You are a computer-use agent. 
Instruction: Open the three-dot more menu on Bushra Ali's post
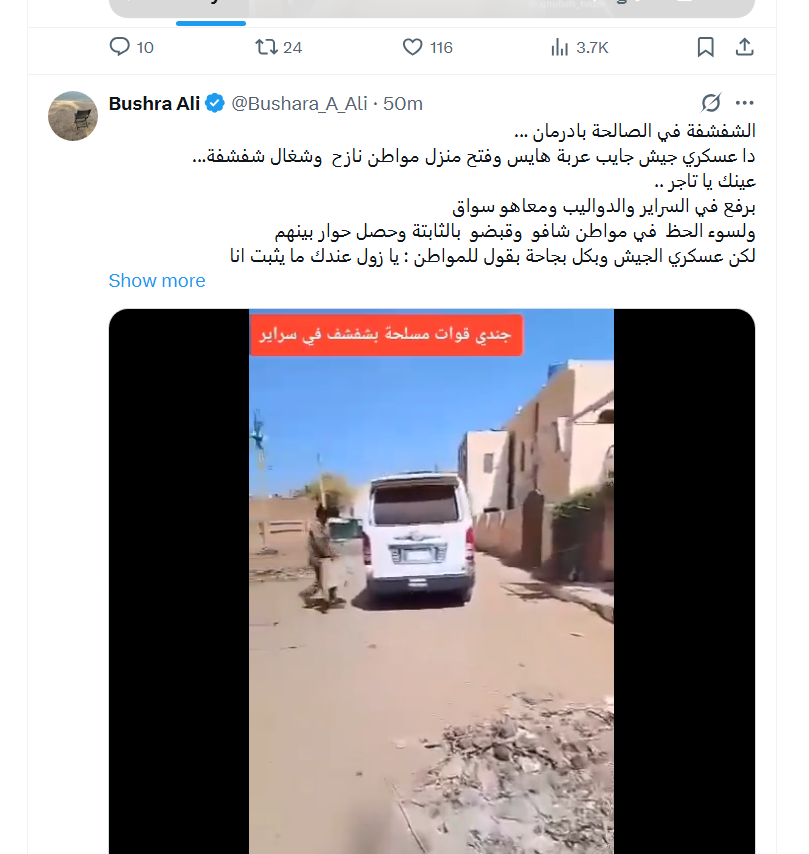(744, 102)
